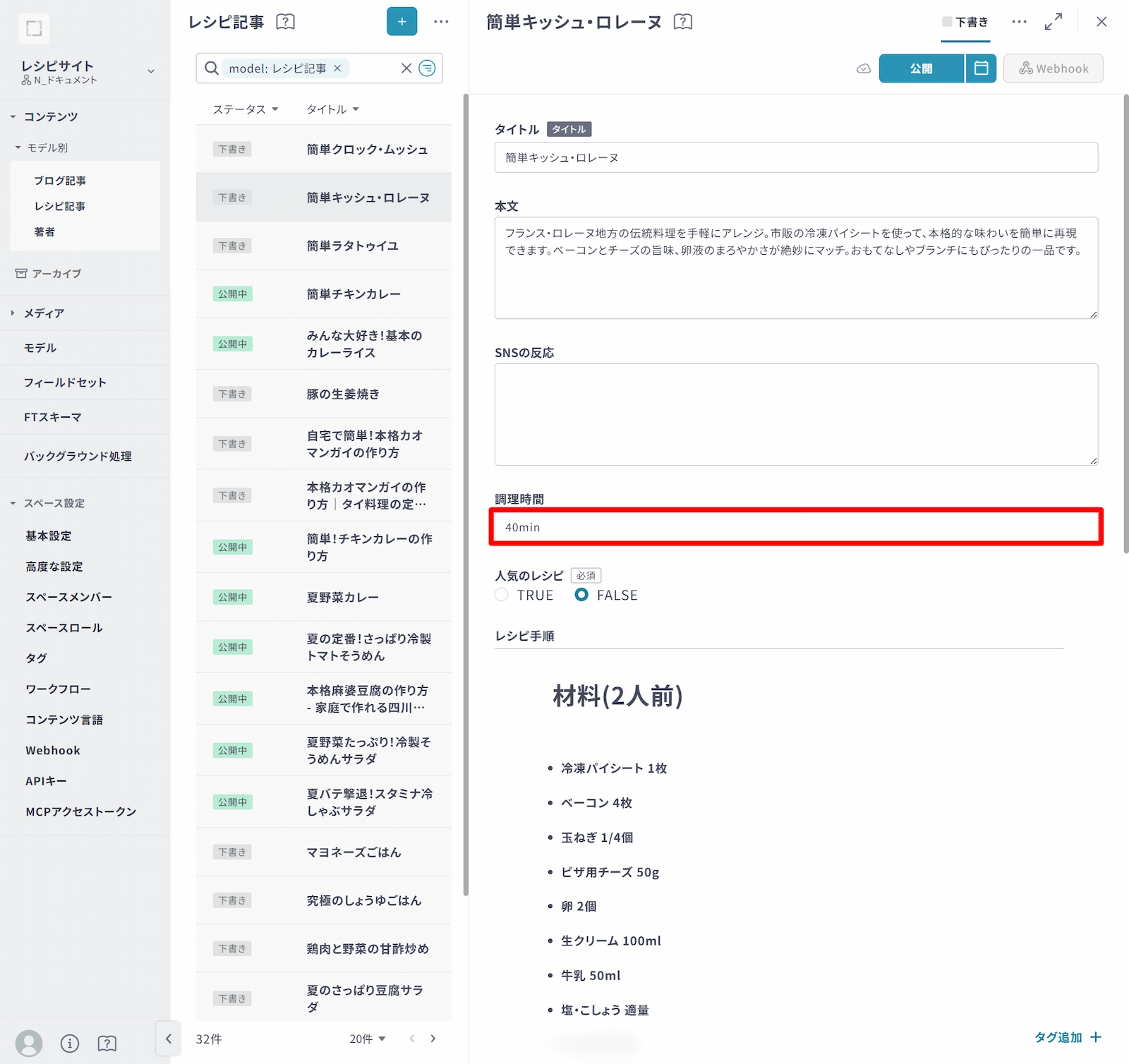1129x1064 pixels.
Task: Click the 調理時間 input field
Action: click(795, 527)
